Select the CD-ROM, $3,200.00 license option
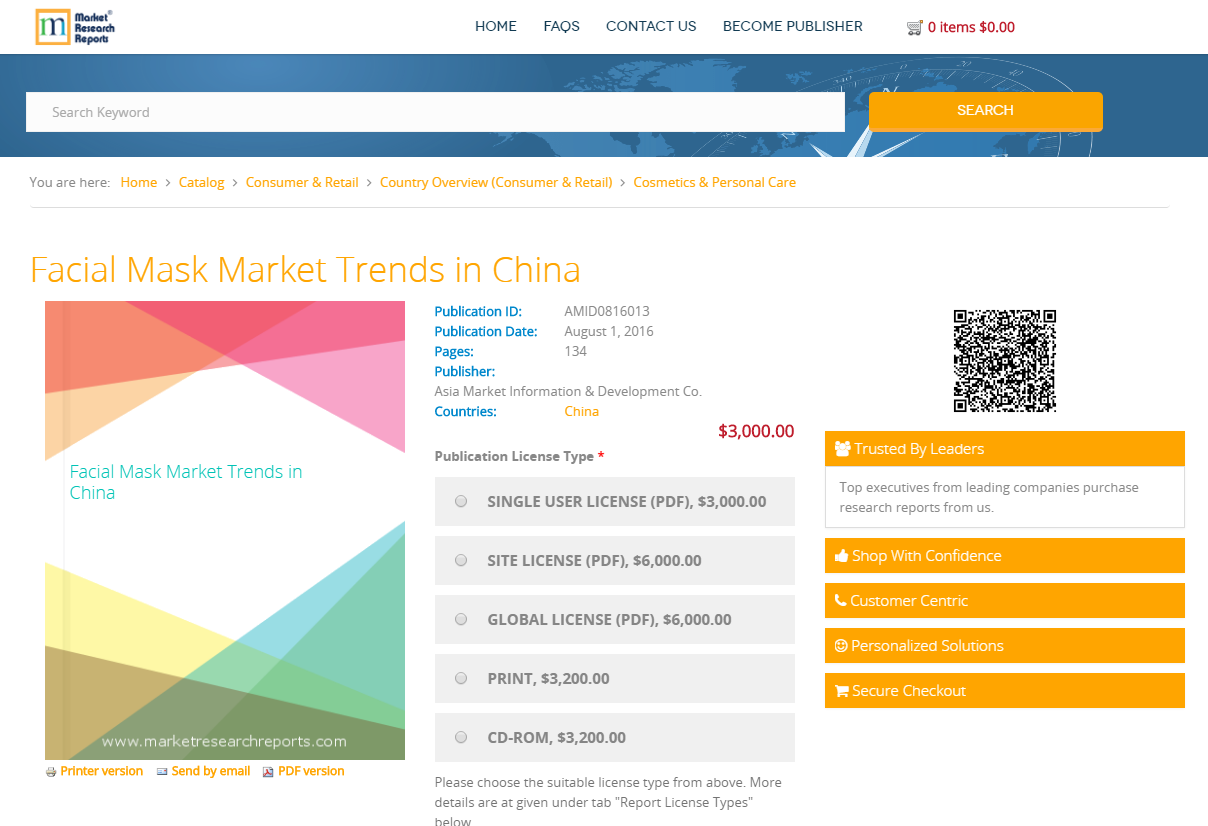 point(461,737)
